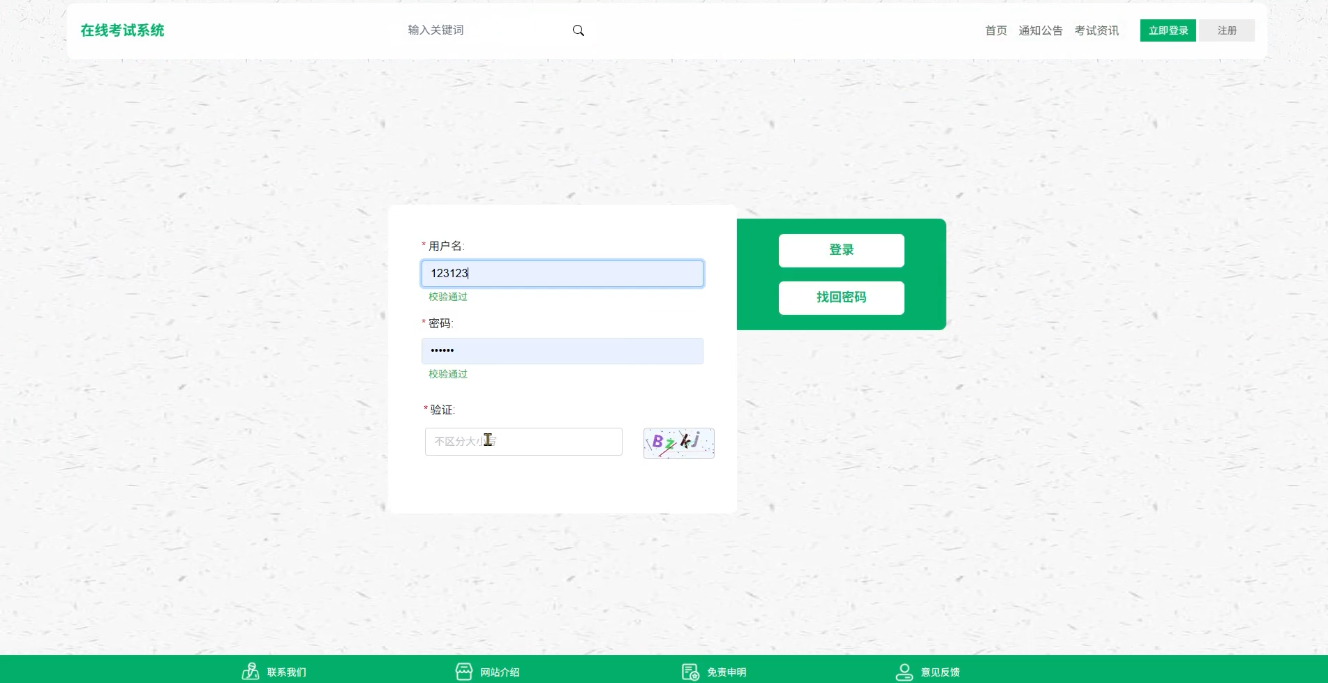This screenshot has height=683, width=1328.
Task: Click the 网站介绍 footer icon
Action: click(464, 672)
